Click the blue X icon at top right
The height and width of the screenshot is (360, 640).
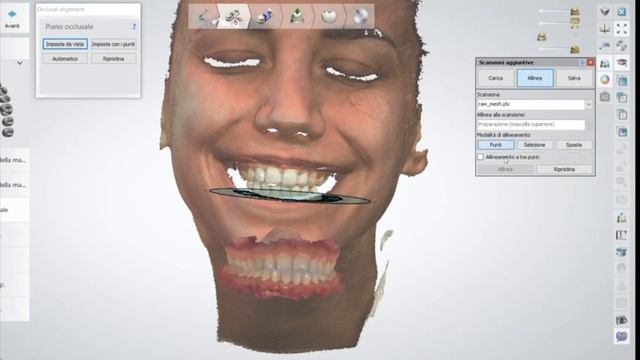[x=622, y=12]
